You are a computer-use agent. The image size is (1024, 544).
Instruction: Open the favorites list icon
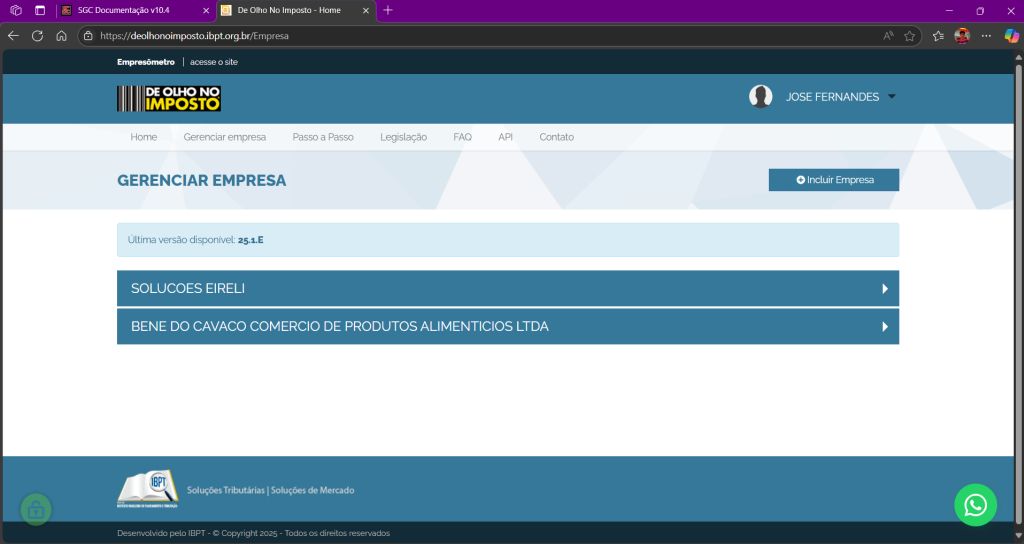[938, 36]
